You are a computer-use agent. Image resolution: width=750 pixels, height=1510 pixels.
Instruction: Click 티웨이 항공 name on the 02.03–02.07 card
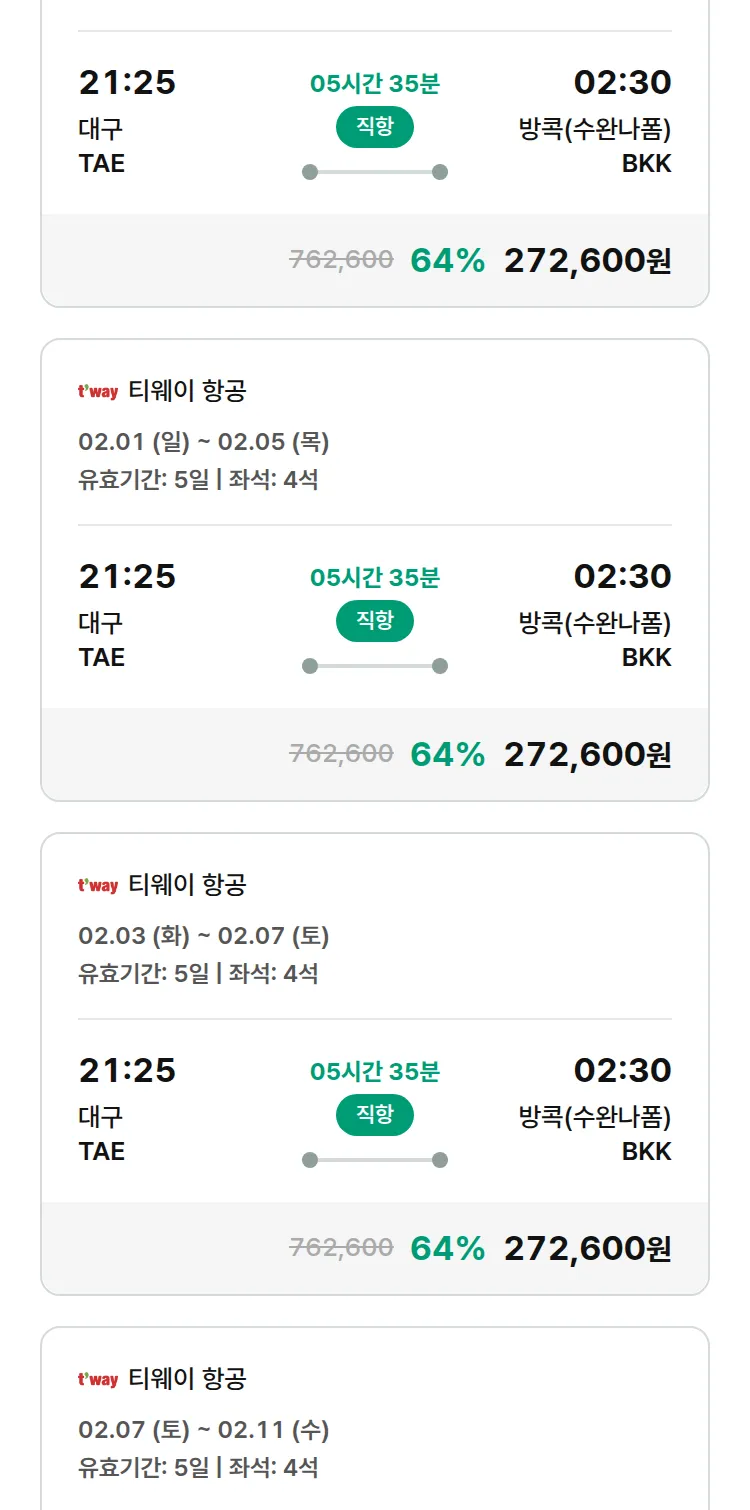click(187, 886)
